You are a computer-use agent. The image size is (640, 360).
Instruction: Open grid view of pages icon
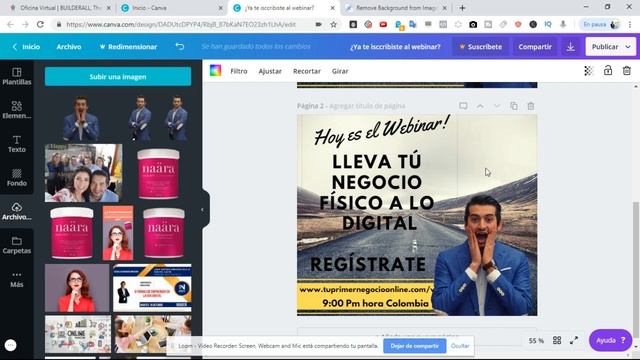coord(557,340)
